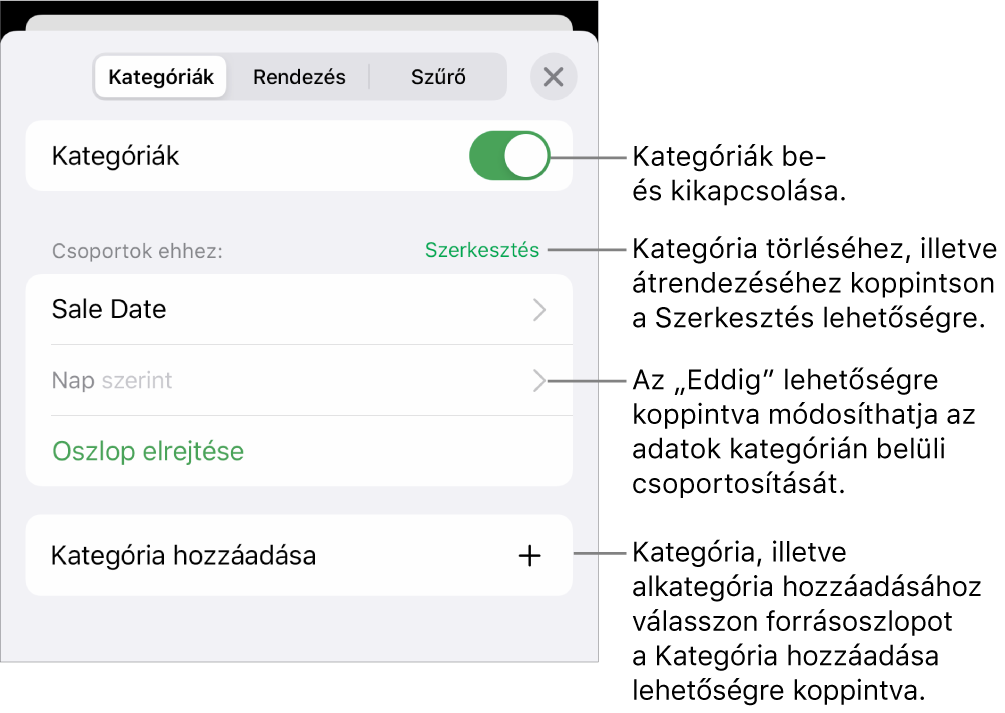Switch categories off with the toggle control

tap(509, 155)
